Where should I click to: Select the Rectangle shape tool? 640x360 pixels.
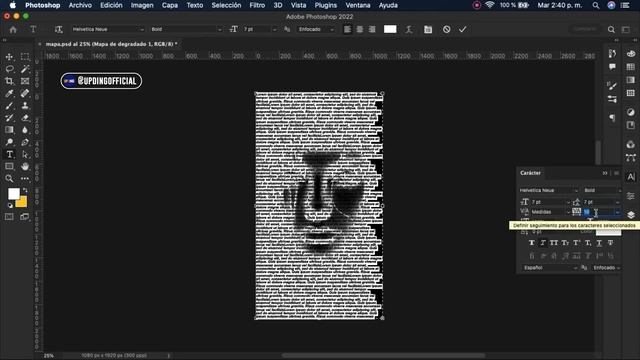9,167
